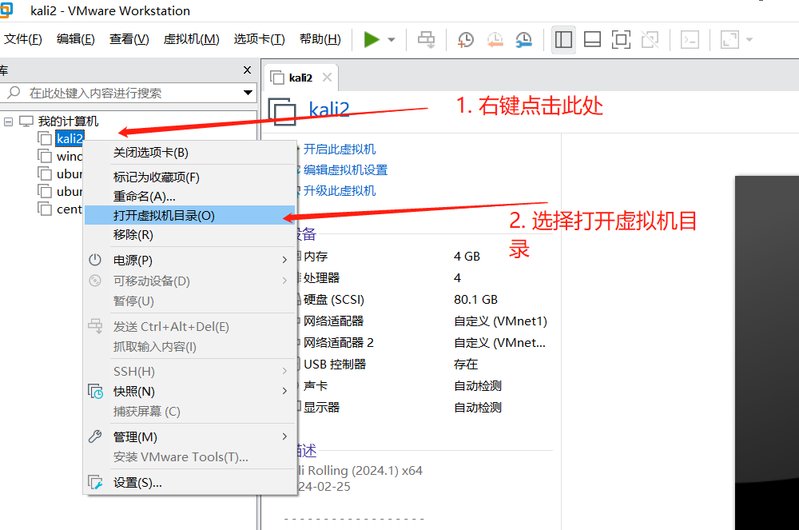The image size is (799, 530).
Task: Take a snapshot using the clock-plus icon
Action: point(465,39)
